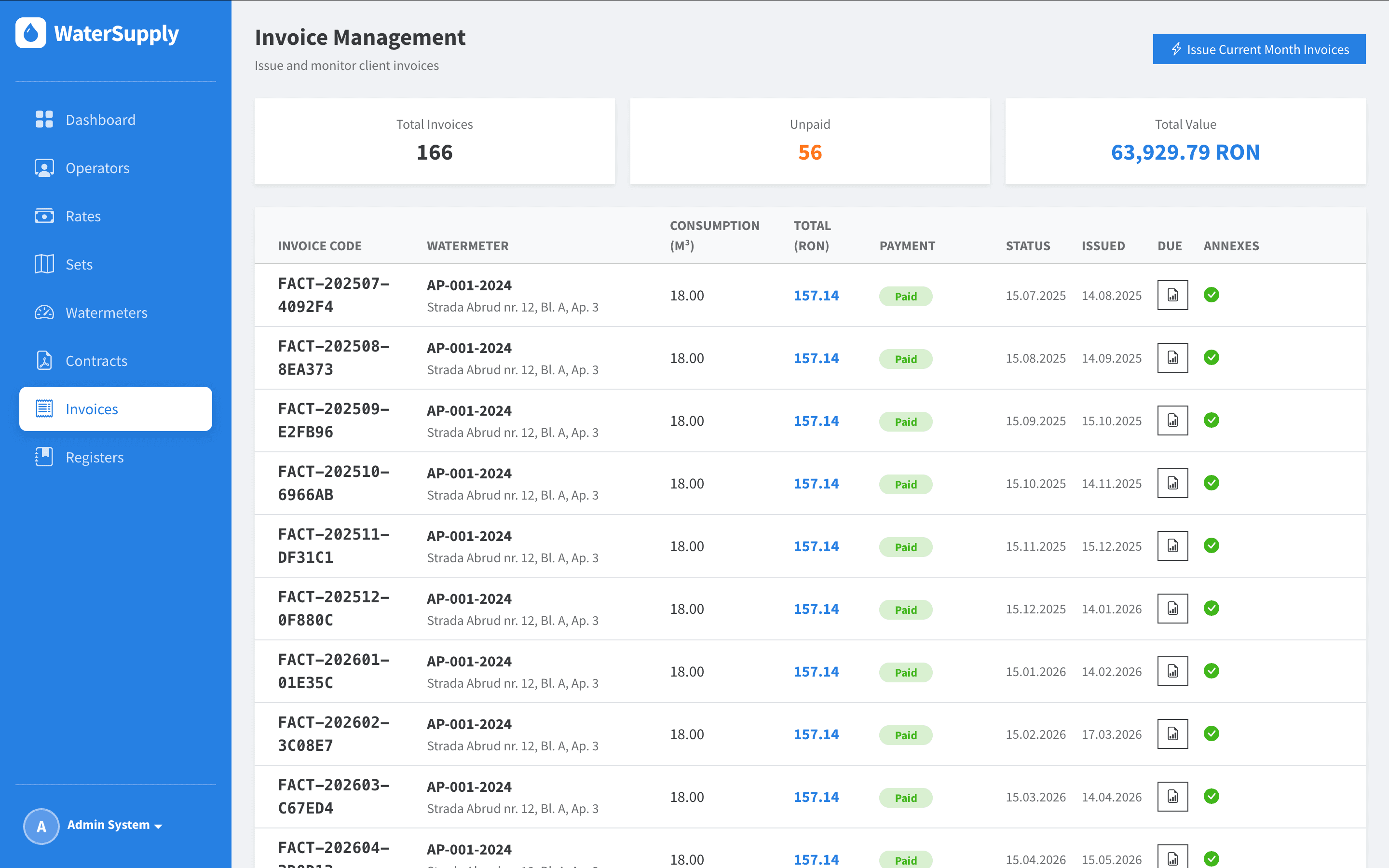Screen dimensions: 1389x868
Task: Click green check icon for FACT-202510-6966AB
Action: click(1212, 482)
